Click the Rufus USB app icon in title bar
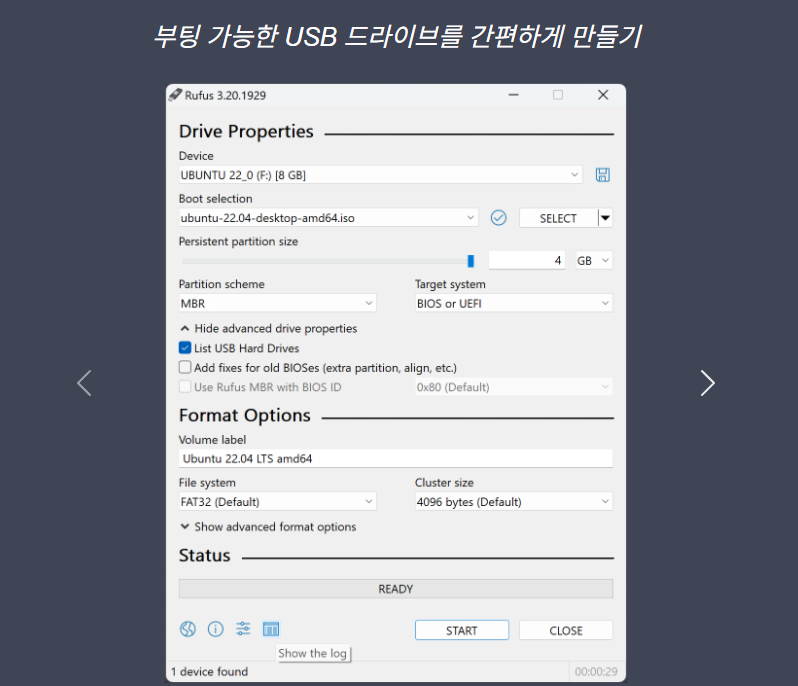This screenshot has width=798, height=686. [x=175, y=95]
